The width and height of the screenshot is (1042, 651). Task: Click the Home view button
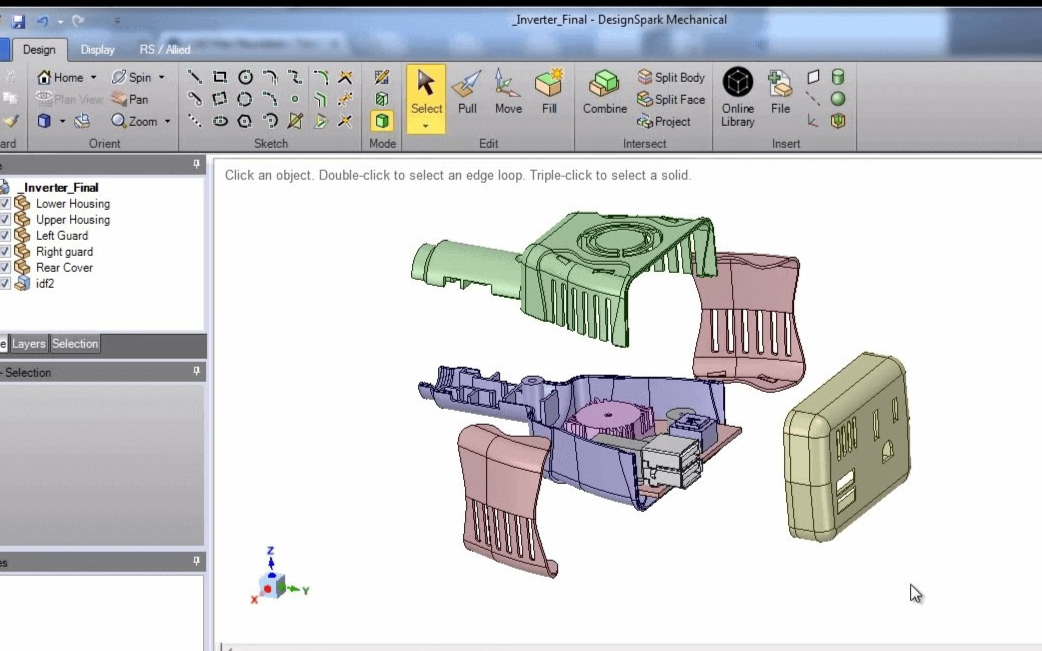(60, 78)
